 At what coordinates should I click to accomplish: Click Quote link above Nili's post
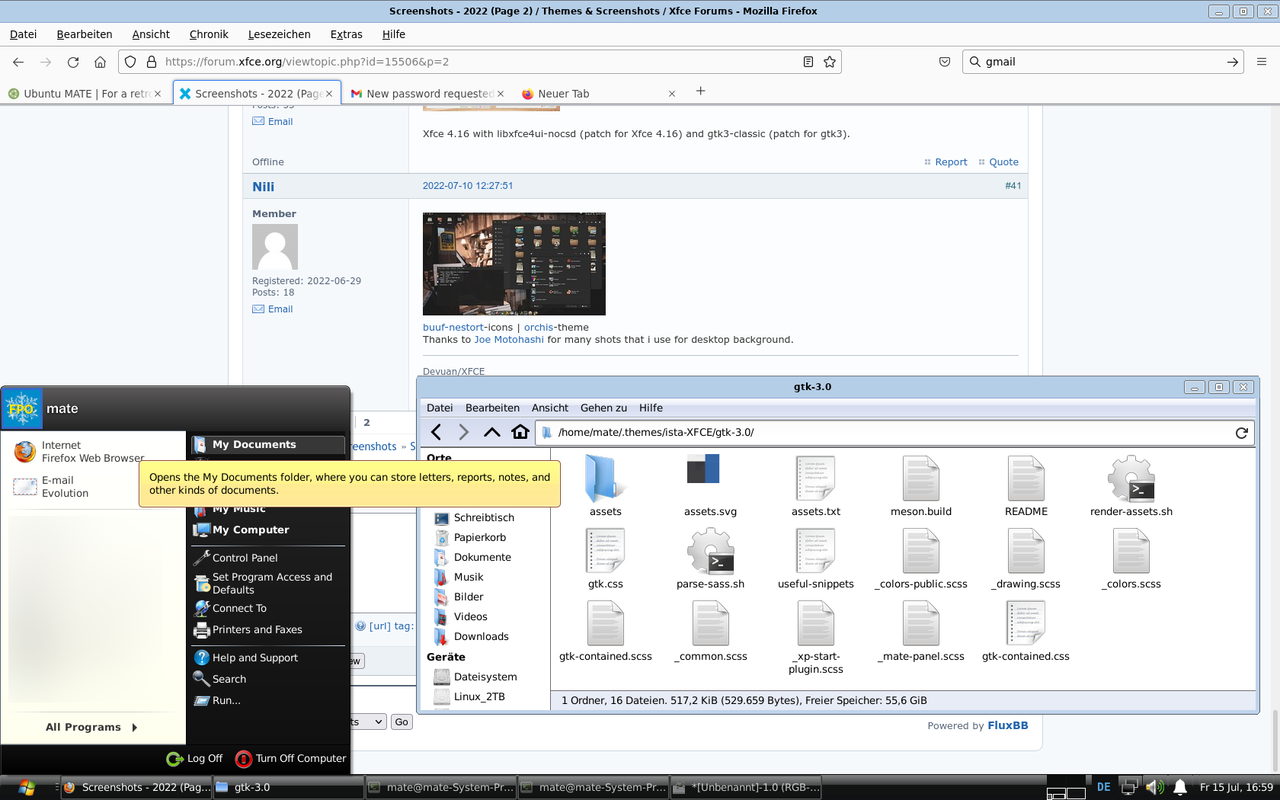1004,162
